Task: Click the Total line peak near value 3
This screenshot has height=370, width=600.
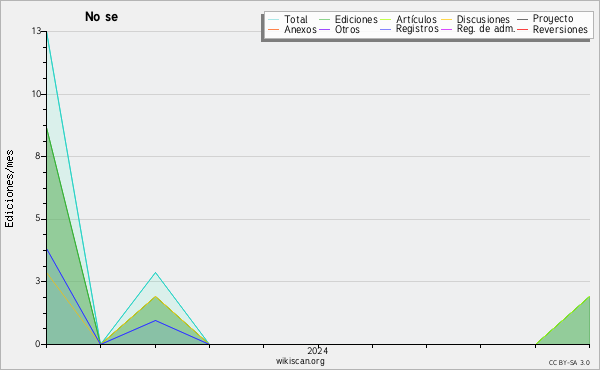Action: 155,273
